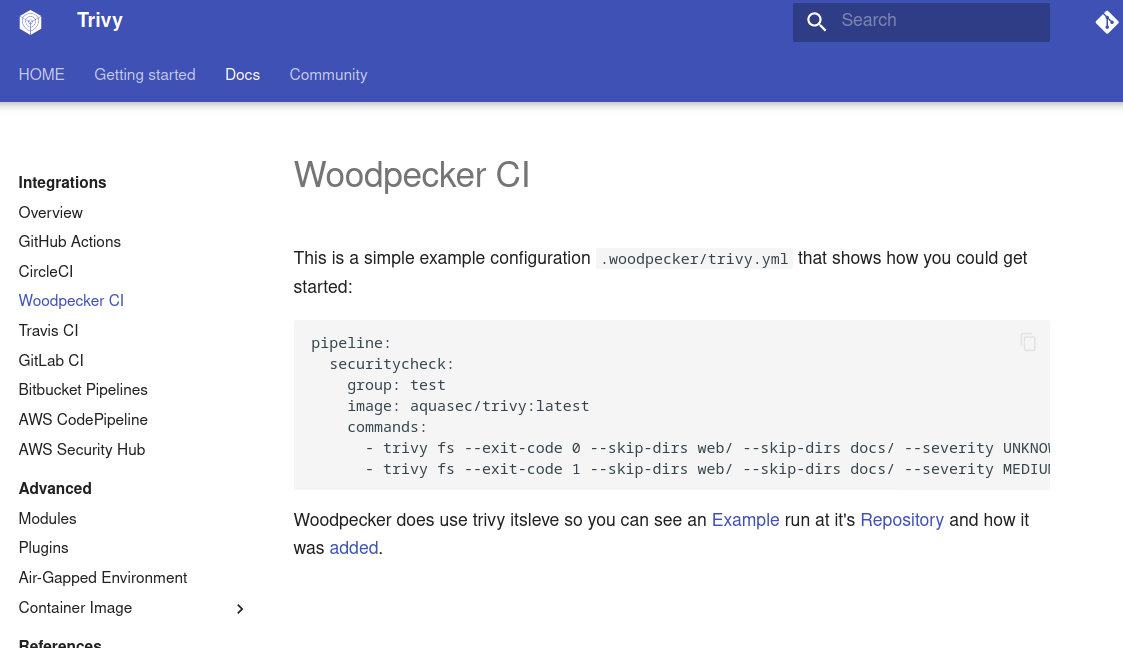1123x648 pixels.
Task: Click the 'securitycheck:' code line
Action: 392,364
